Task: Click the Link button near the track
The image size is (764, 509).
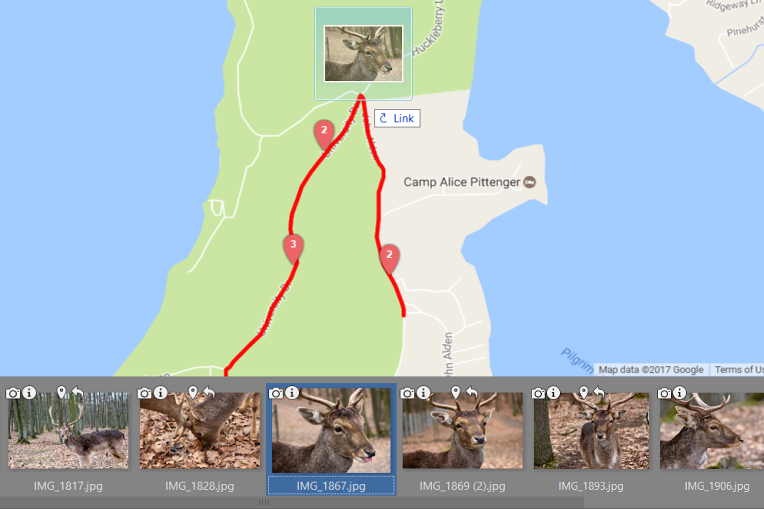Action: point(397,118)
